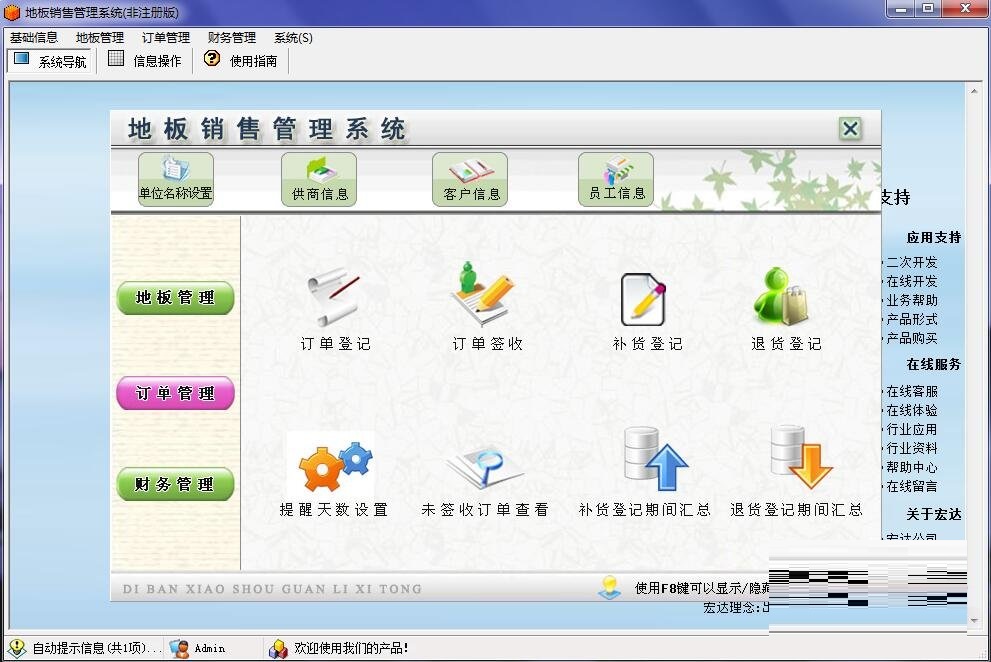The image size is (991, 662).
Task: Open the 客户信息 icon
Action: (468, 180)
